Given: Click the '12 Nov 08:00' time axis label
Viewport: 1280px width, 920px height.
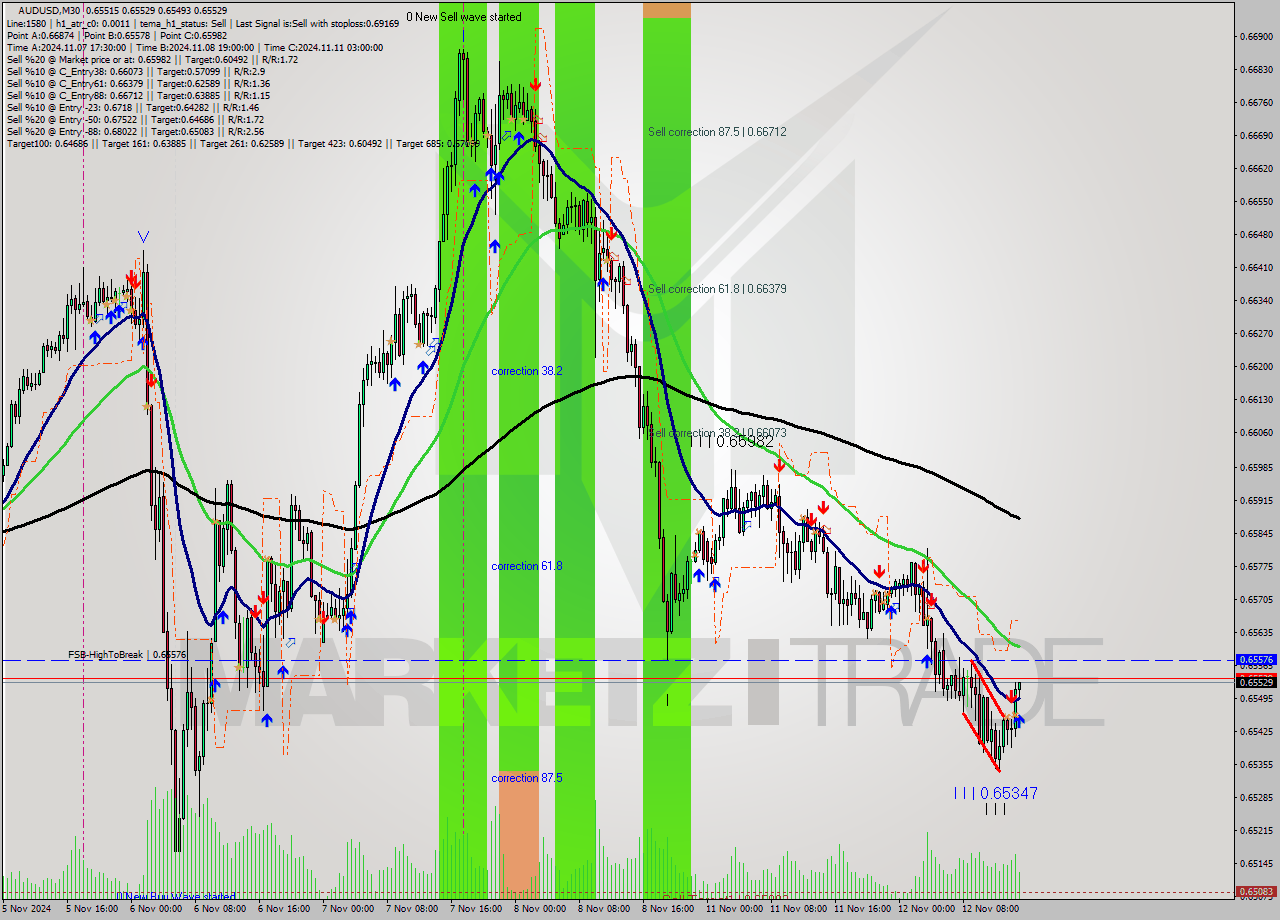Looking at the screenshot, I should coord(990,909).
